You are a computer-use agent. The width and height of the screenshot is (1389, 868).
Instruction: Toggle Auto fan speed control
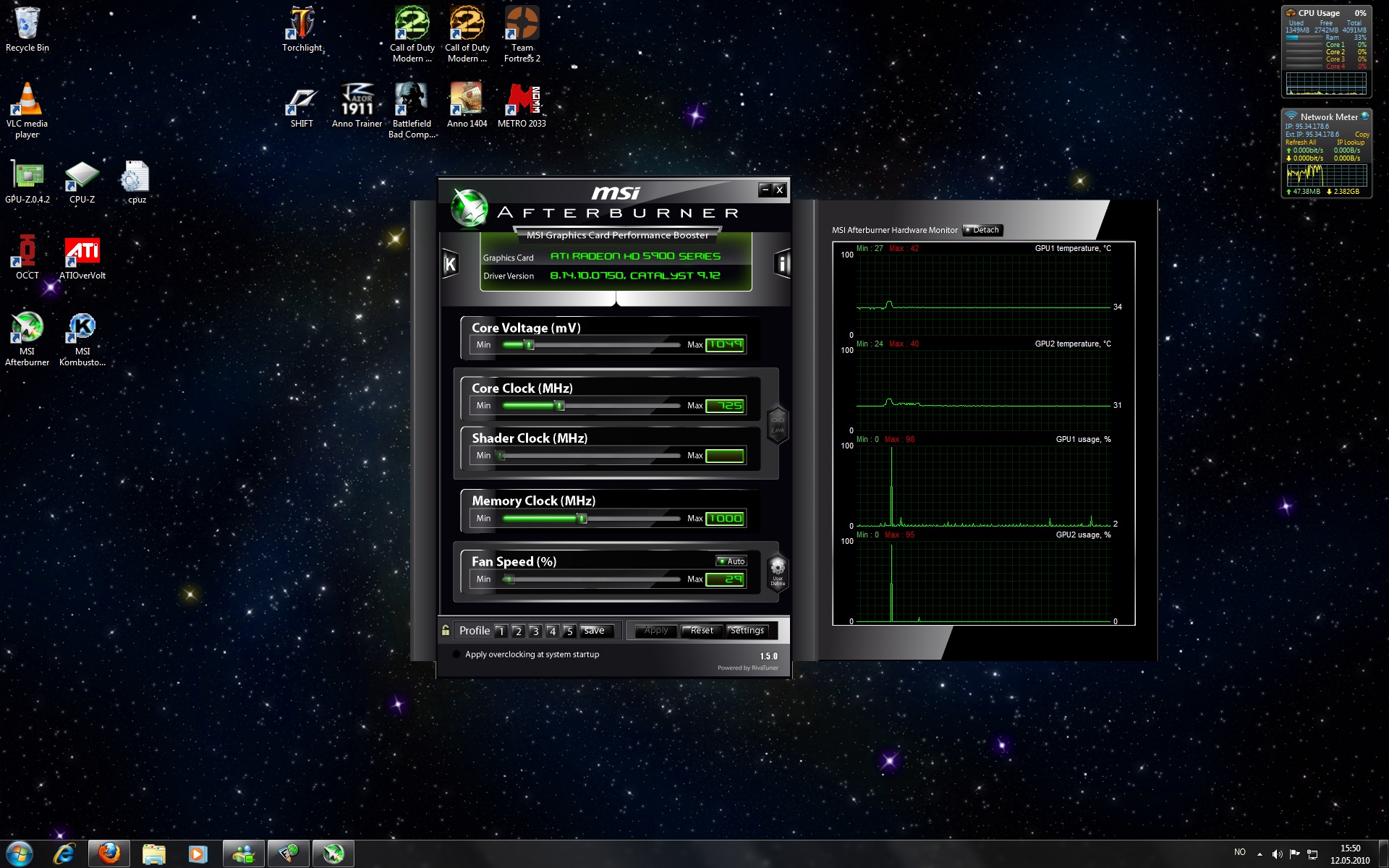tap(731, 561)
